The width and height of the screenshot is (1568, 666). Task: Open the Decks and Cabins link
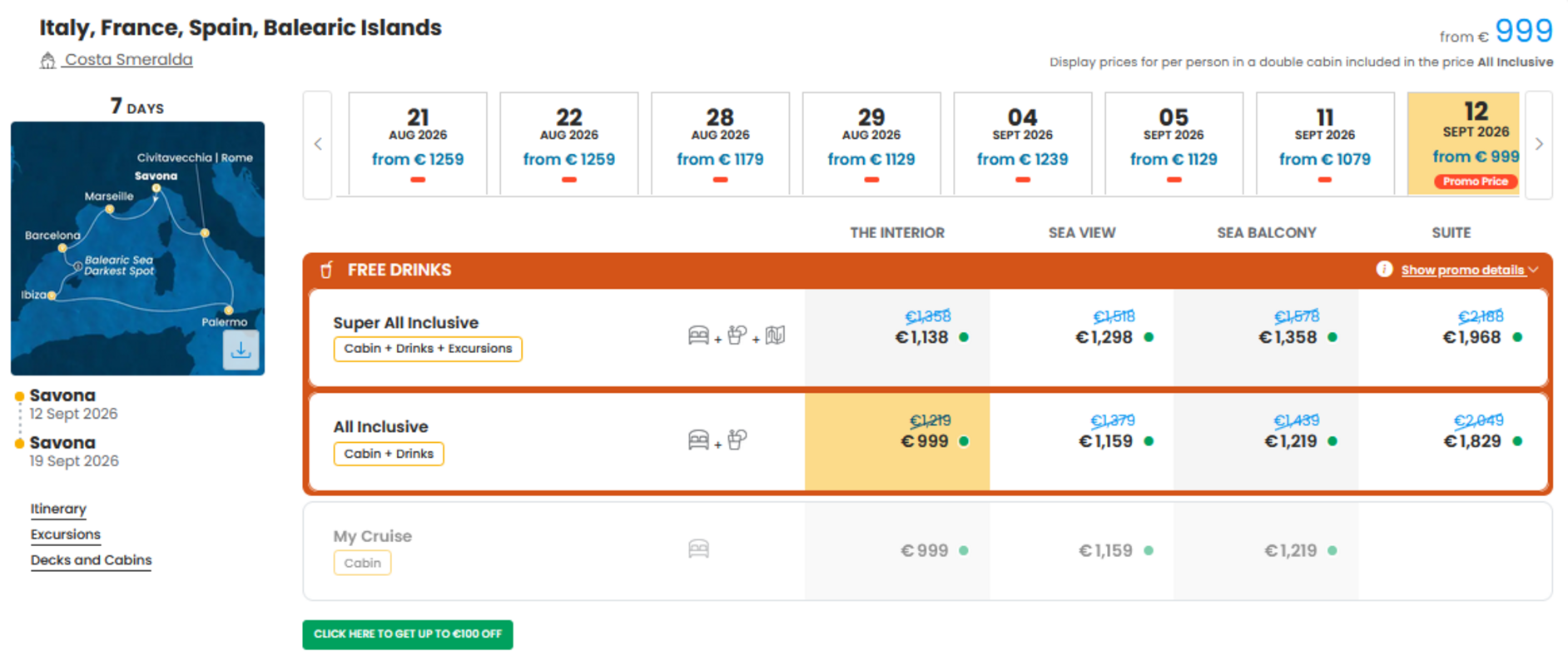click(92, 560)
